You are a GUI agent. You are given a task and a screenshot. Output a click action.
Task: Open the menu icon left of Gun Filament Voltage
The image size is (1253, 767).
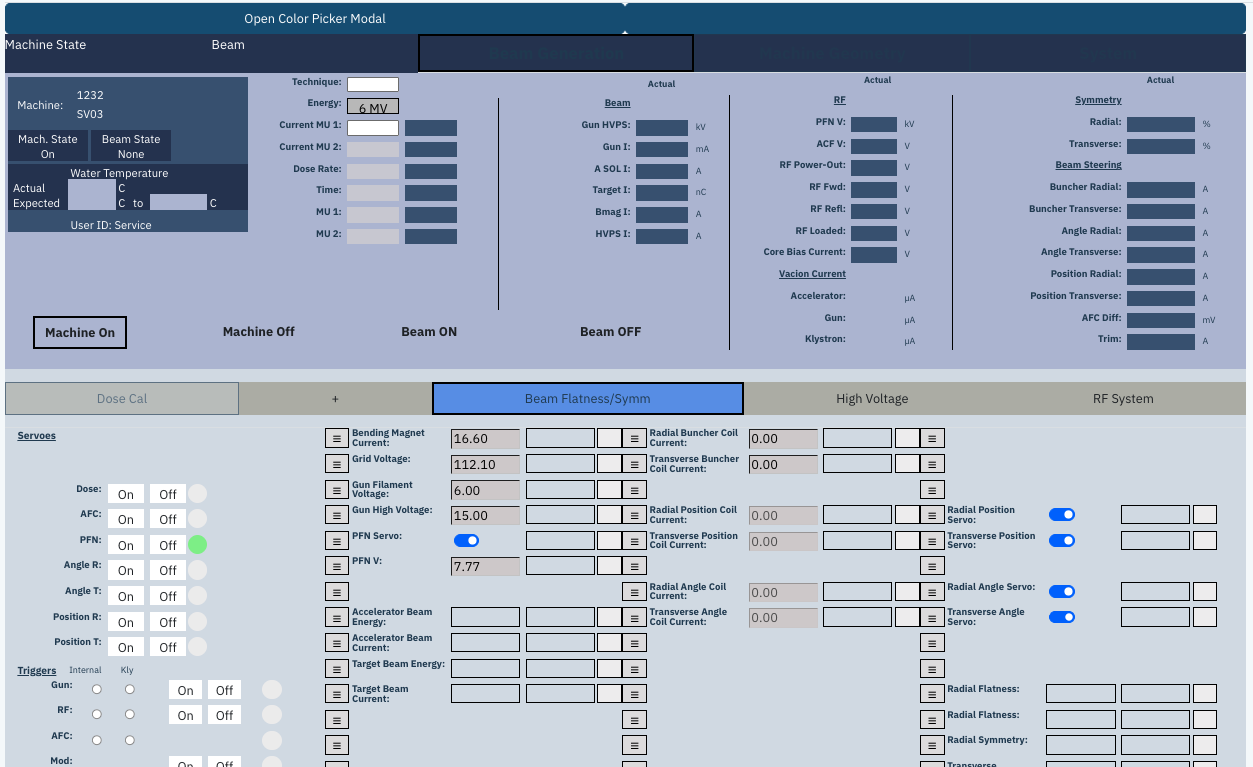337,490
